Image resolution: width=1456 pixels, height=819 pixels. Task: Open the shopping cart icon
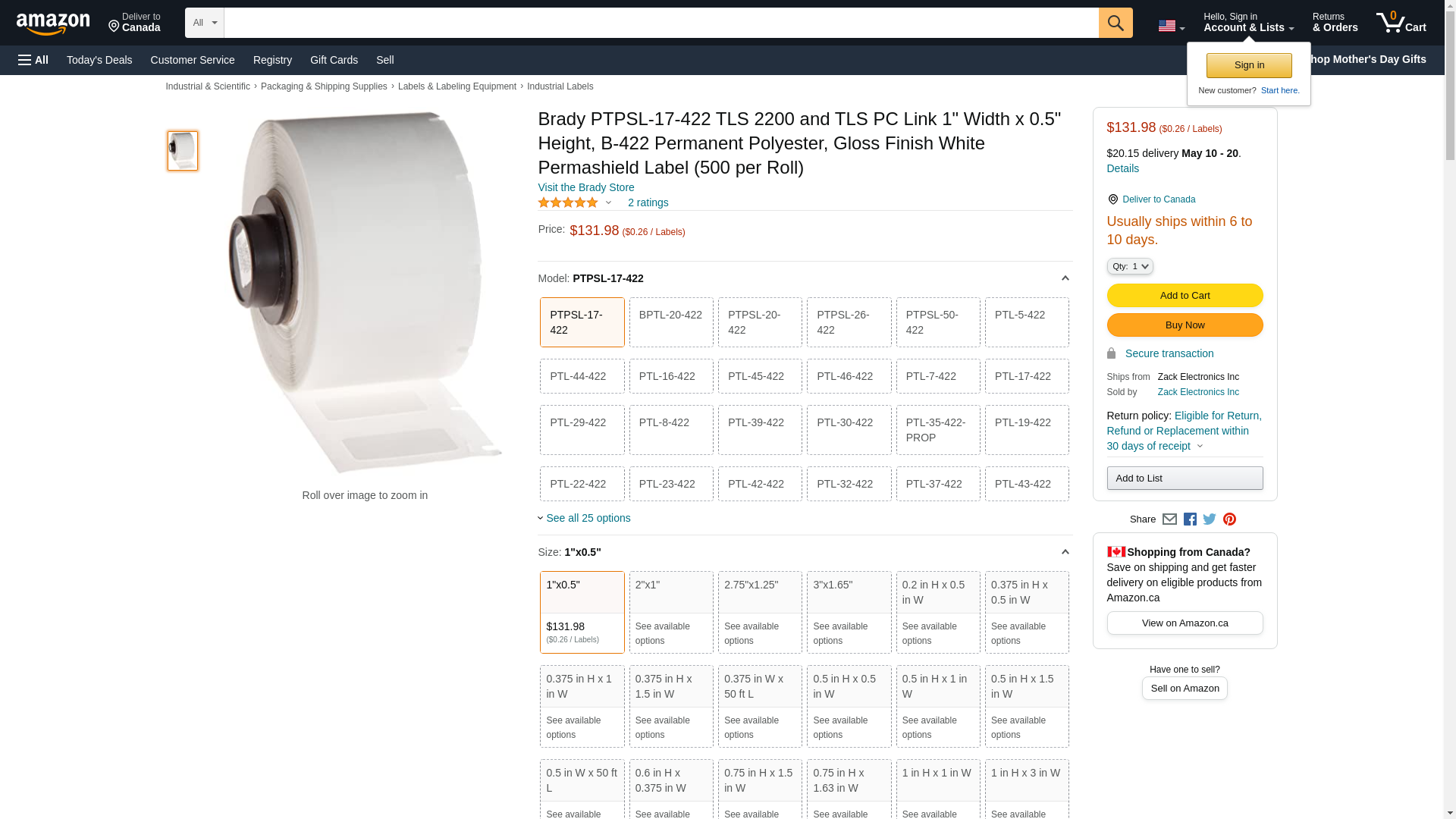[1401, 23]
